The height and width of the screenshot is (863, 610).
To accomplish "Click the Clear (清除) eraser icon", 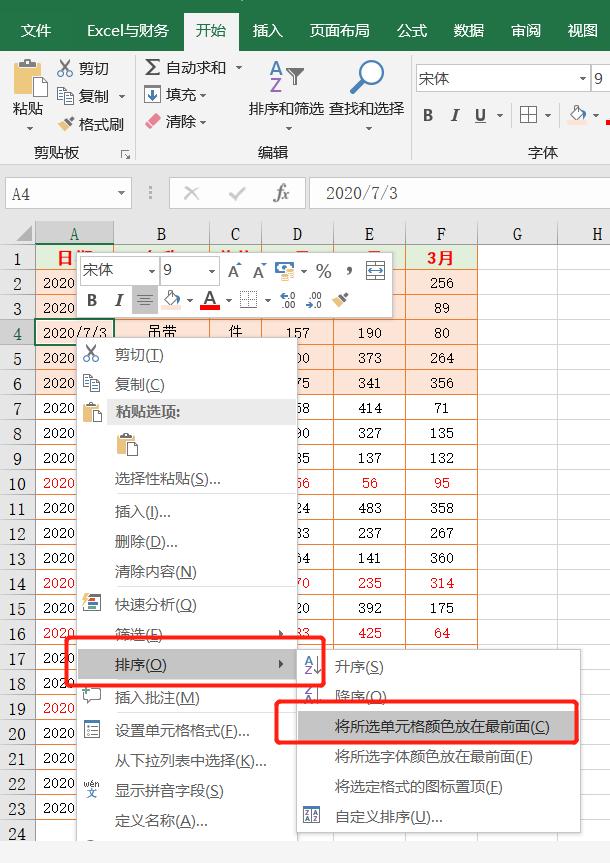I will (152, 121).
